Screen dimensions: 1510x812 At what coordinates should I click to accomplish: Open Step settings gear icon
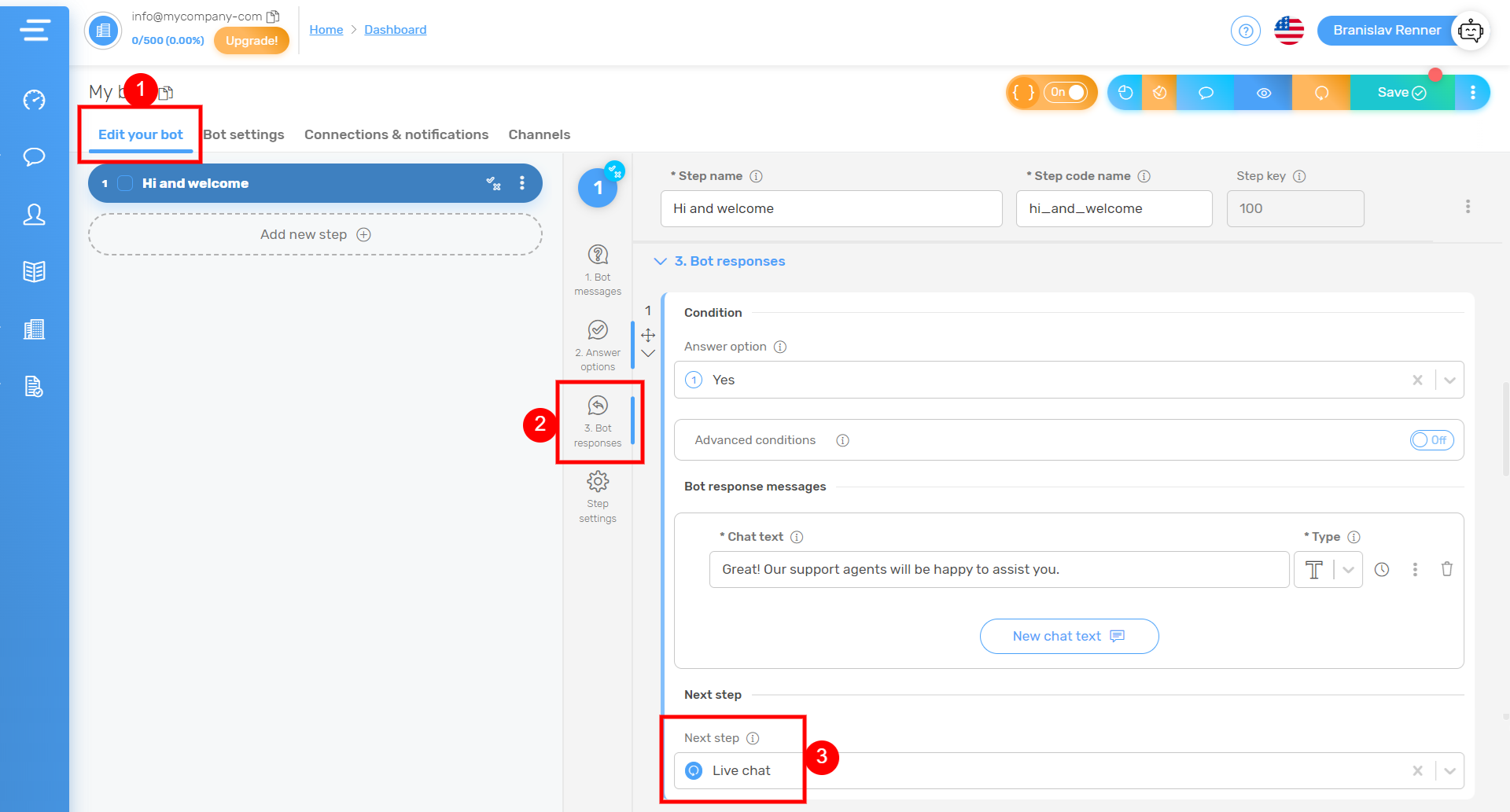click(x=598, y=495)
